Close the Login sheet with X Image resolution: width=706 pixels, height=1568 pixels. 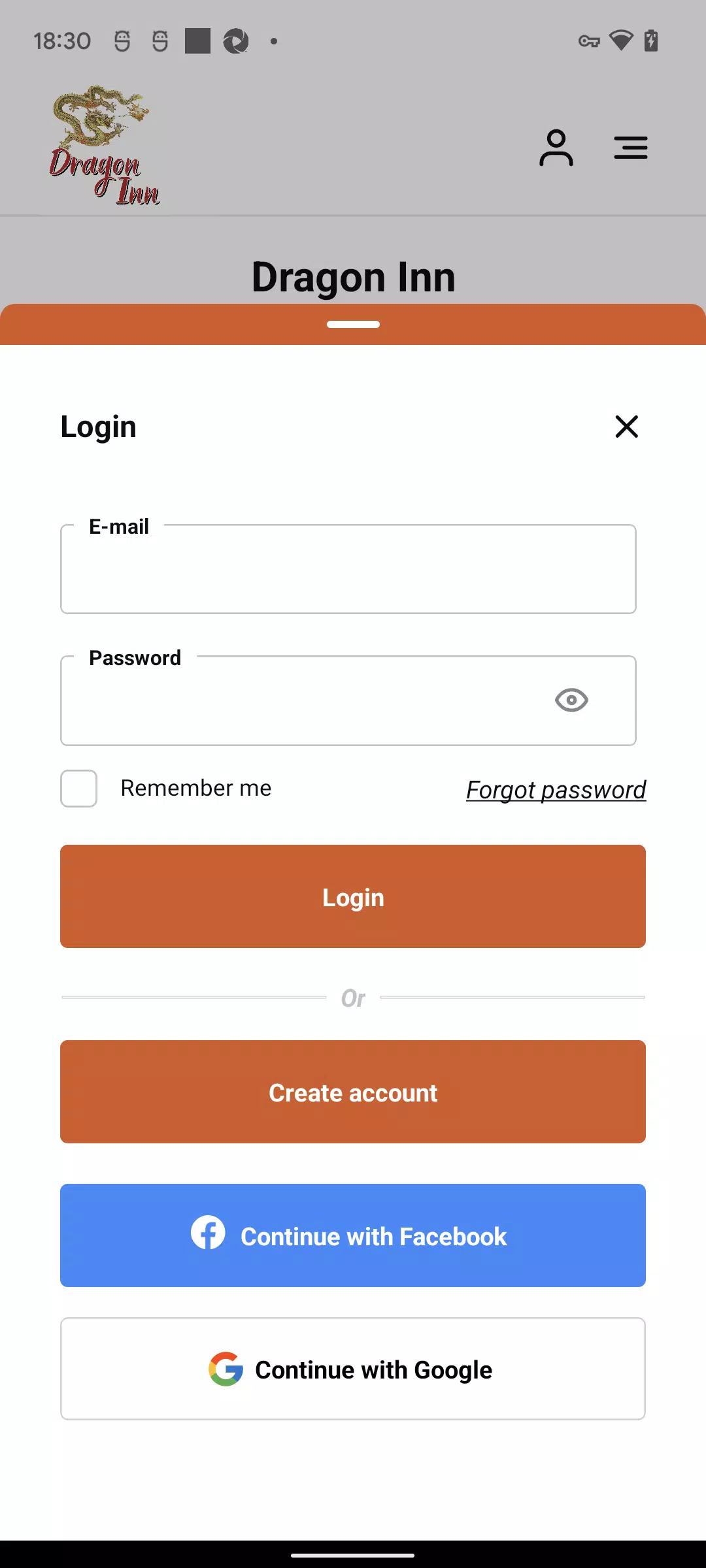[626, 427]
